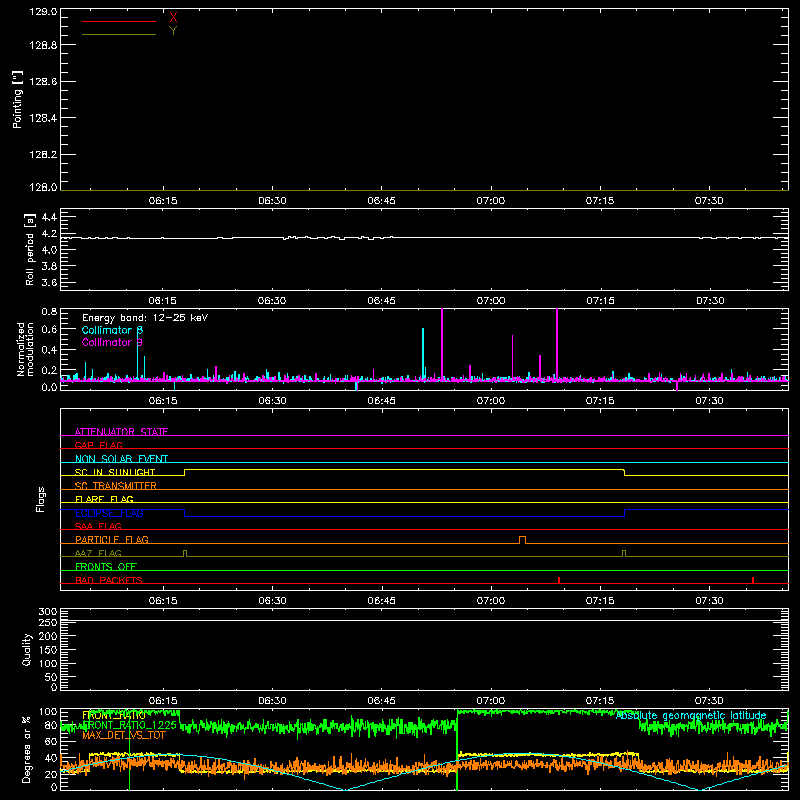This screenshot has height=800, width=800.
Task: Click the 60 tick on Degrees axis
Action: 51,741
